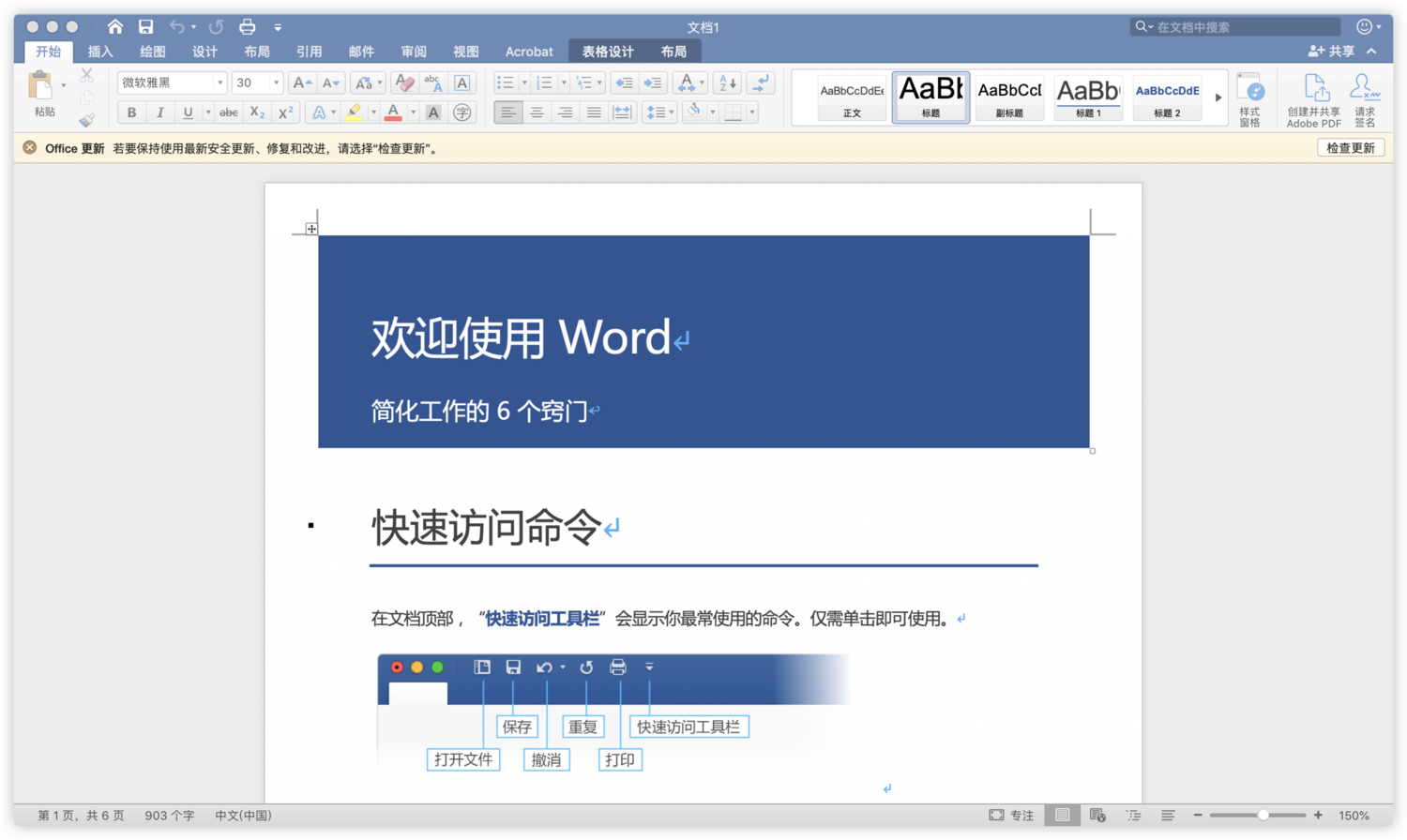Click the 共享 share button

tap(1332, 52)
